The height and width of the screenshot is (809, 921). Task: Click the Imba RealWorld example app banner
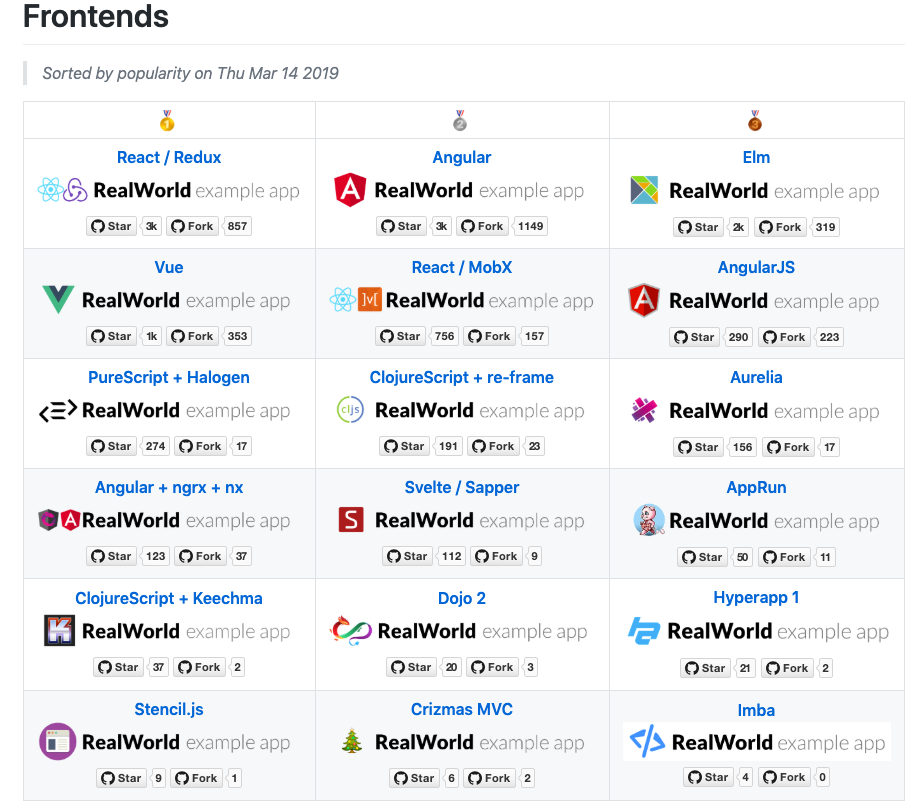(x=757, y=742)
